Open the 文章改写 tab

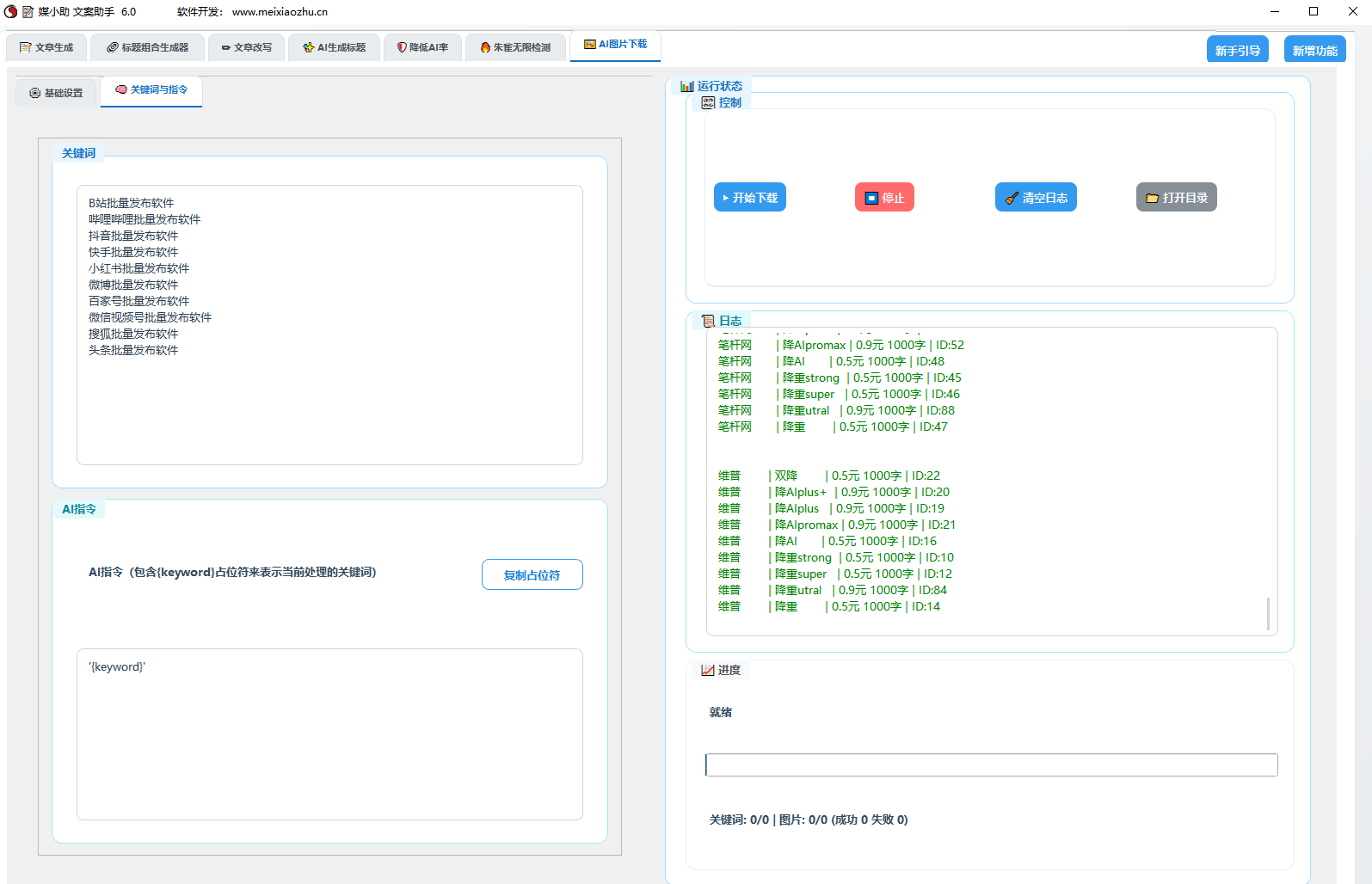[x=246, y=47]
